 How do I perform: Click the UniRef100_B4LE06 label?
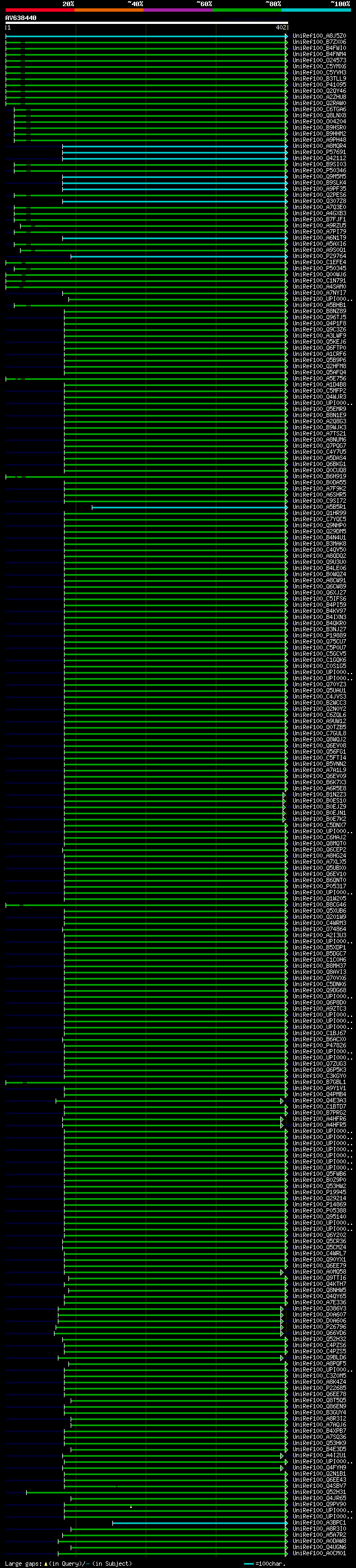tap(319, 568)
